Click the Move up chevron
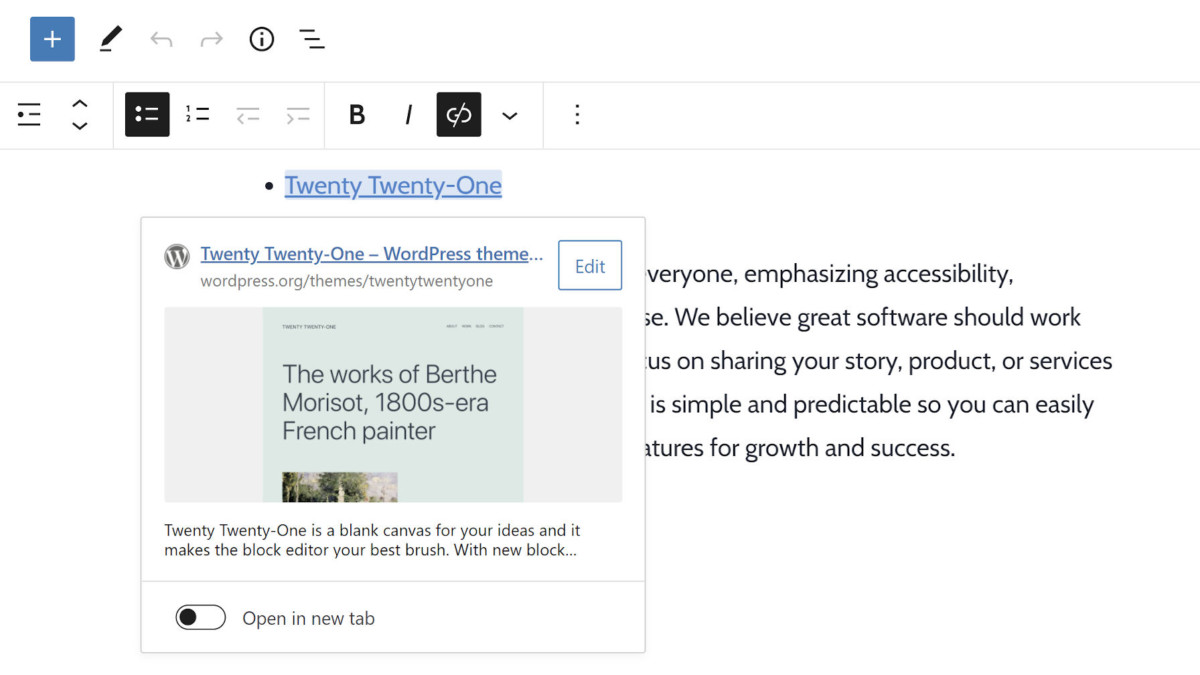This screenshot has width=1200, height=675. [x=80, y=103]
